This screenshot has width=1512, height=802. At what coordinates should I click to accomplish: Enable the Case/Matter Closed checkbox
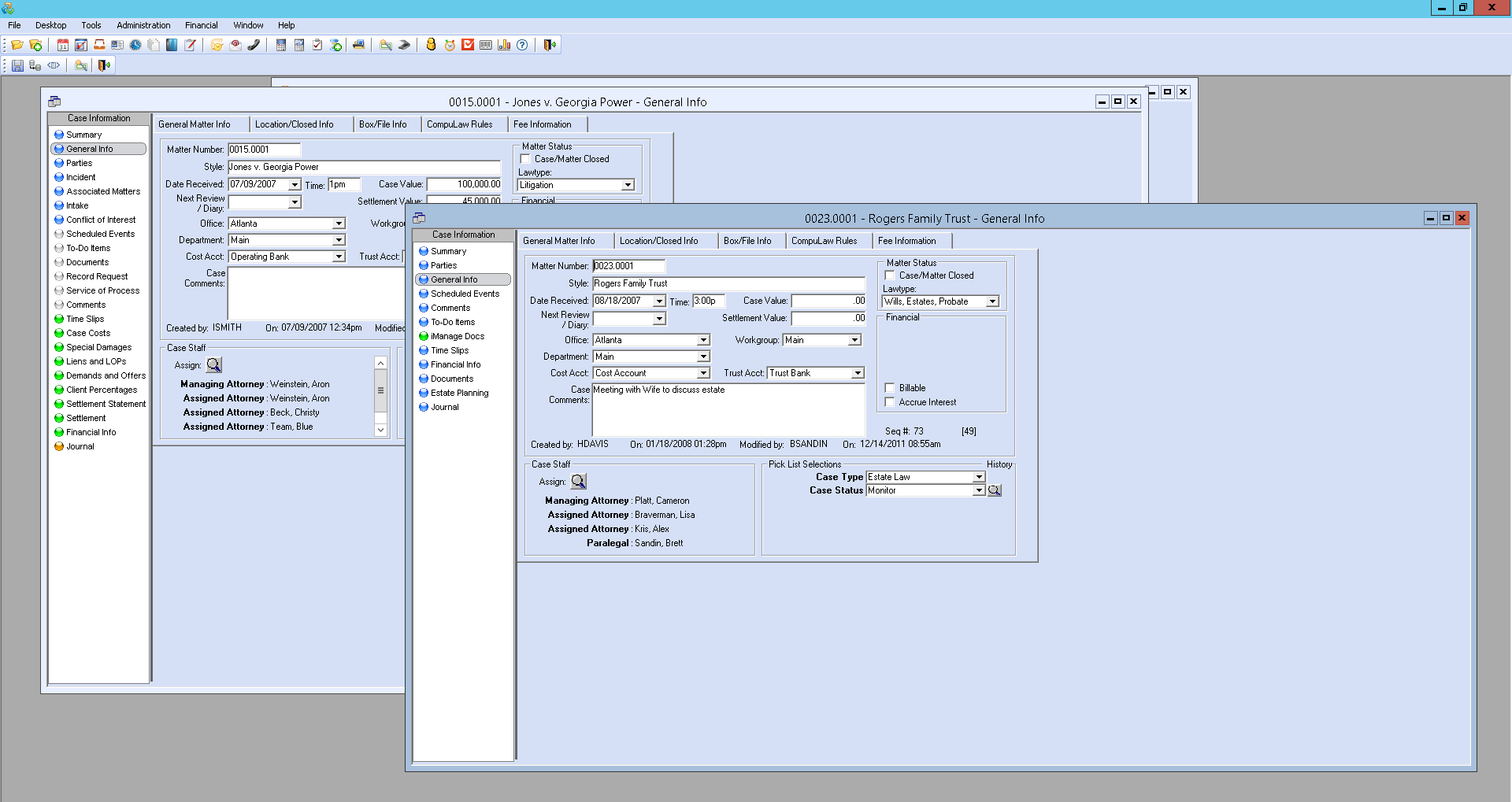click(890, 275)
